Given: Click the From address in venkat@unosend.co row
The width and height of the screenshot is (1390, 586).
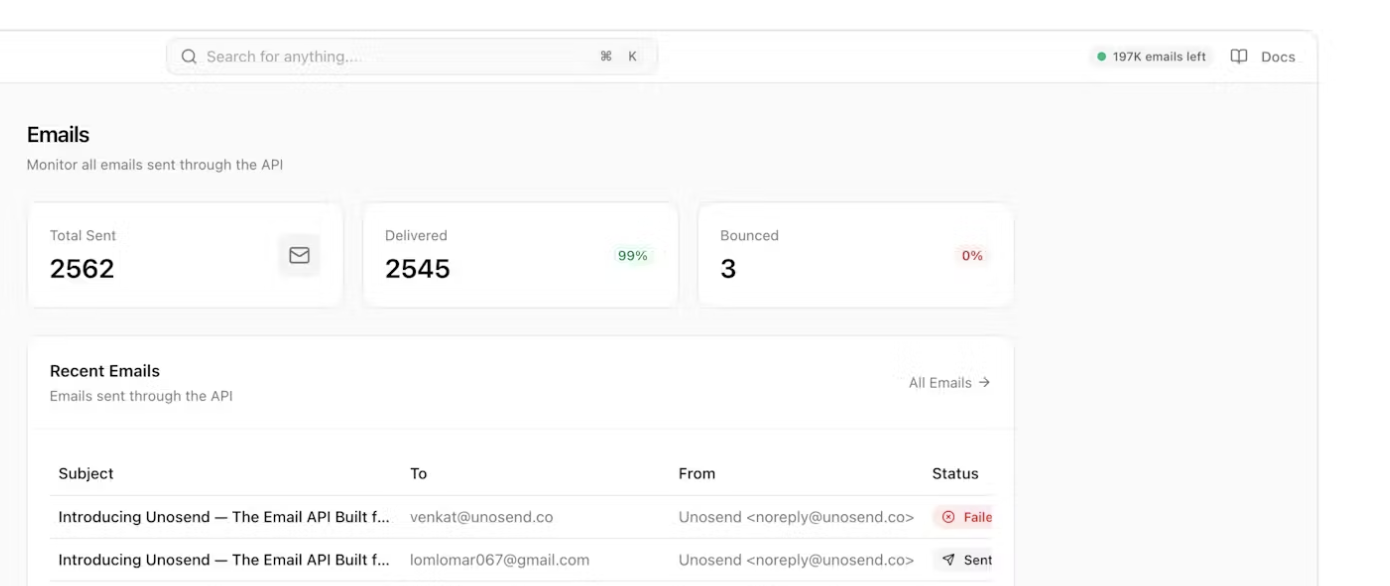Looking at the screenshot, I should (796, 517).
